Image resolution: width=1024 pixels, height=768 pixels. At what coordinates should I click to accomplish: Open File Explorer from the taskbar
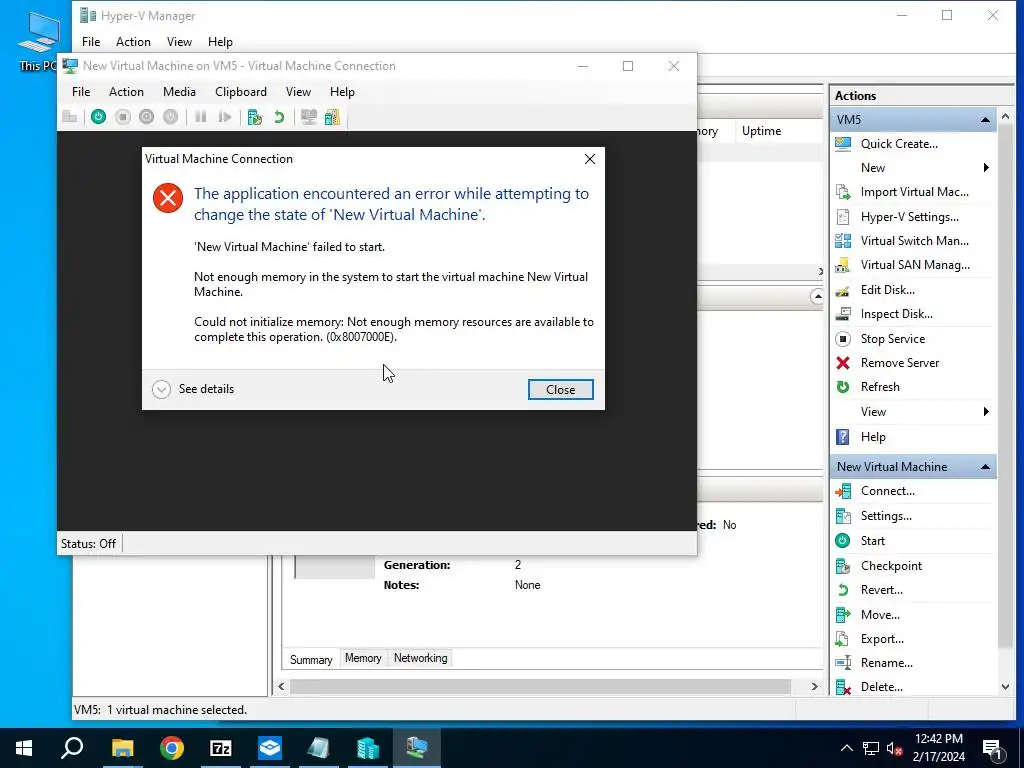pyautogui.click(x=122, y=748)
